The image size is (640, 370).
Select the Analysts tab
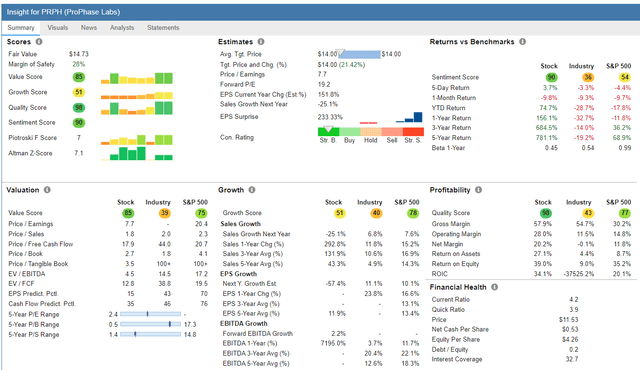click(122, 28)
